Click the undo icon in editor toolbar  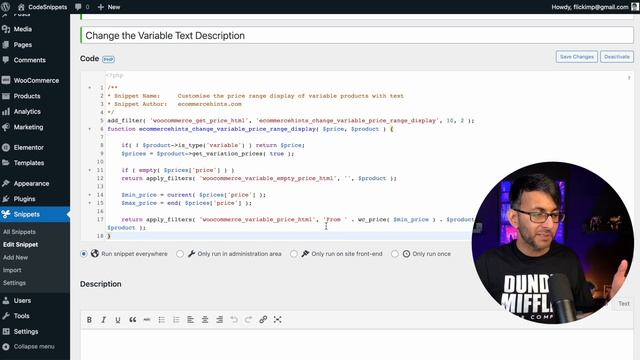[234, 320]
